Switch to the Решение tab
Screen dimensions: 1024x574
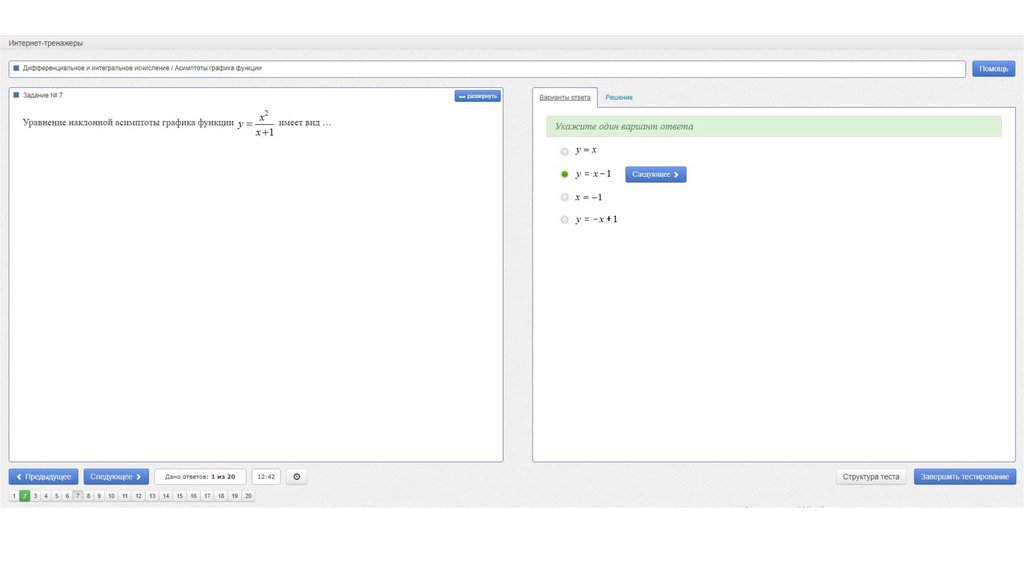619,97
